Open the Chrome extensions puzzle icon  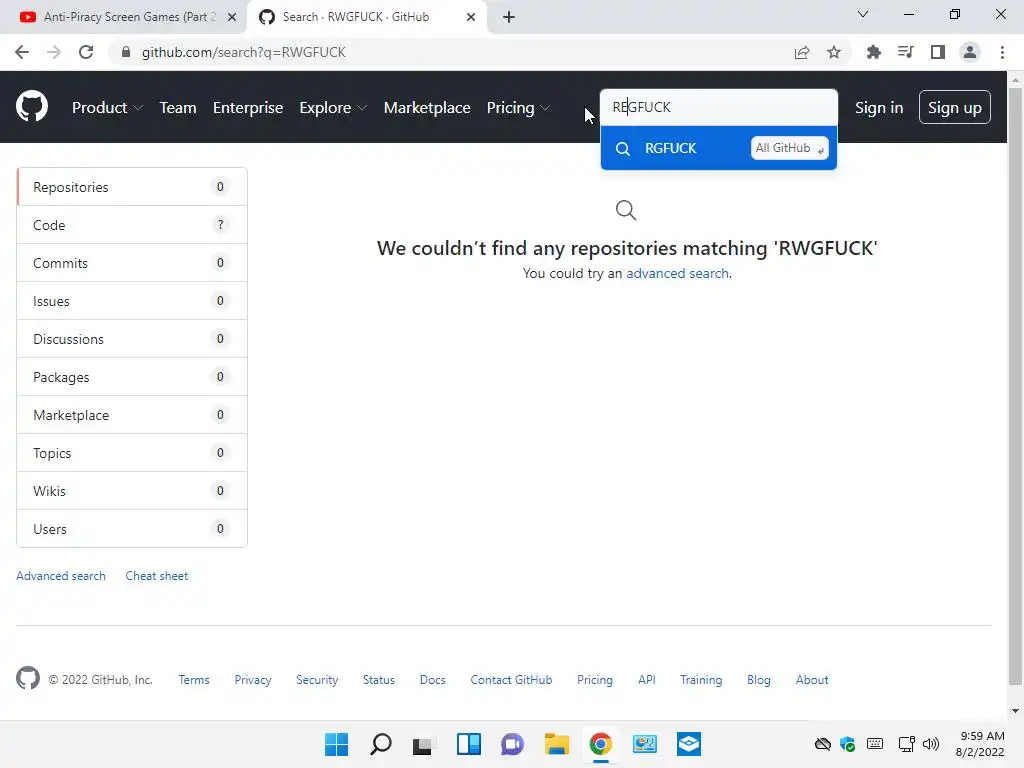[x=873, y=52]
